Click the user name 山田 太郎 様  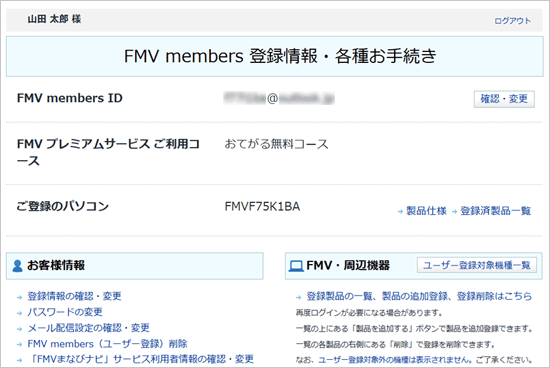click(x=54, y=19)
